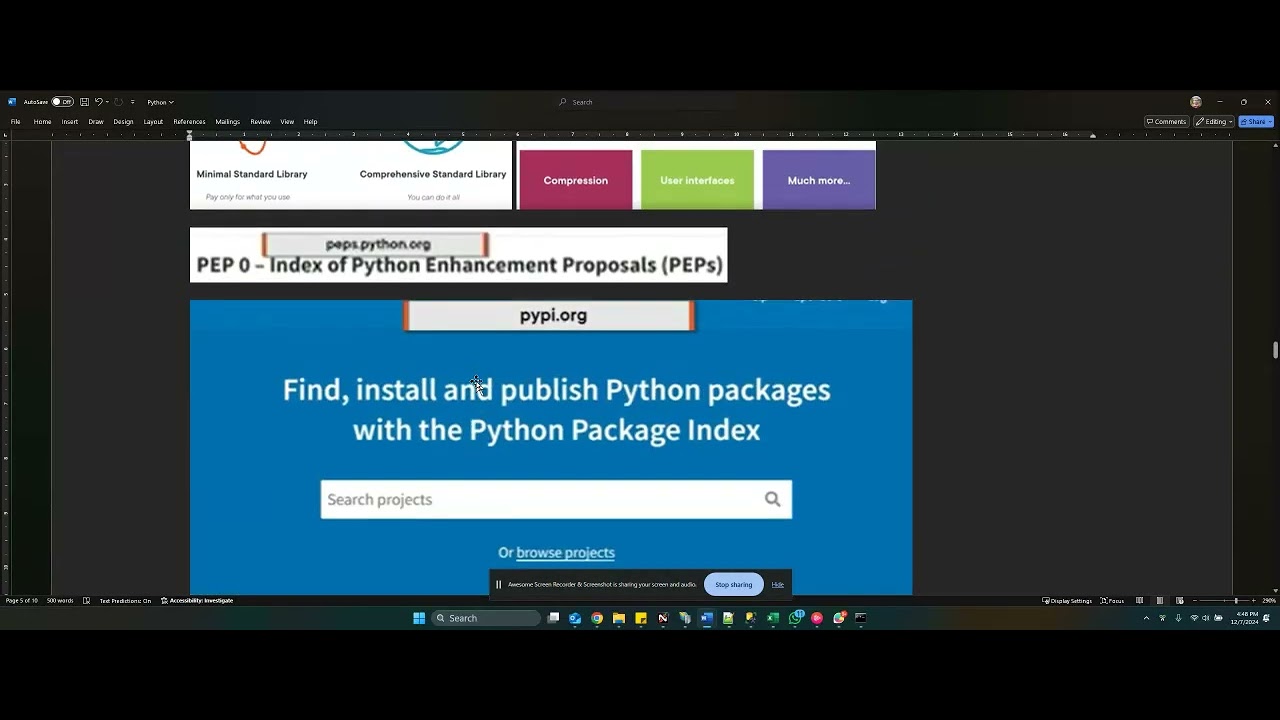1280x720 pixels.
Task: Click the 290% zoom level
Action: [1268, 601]
